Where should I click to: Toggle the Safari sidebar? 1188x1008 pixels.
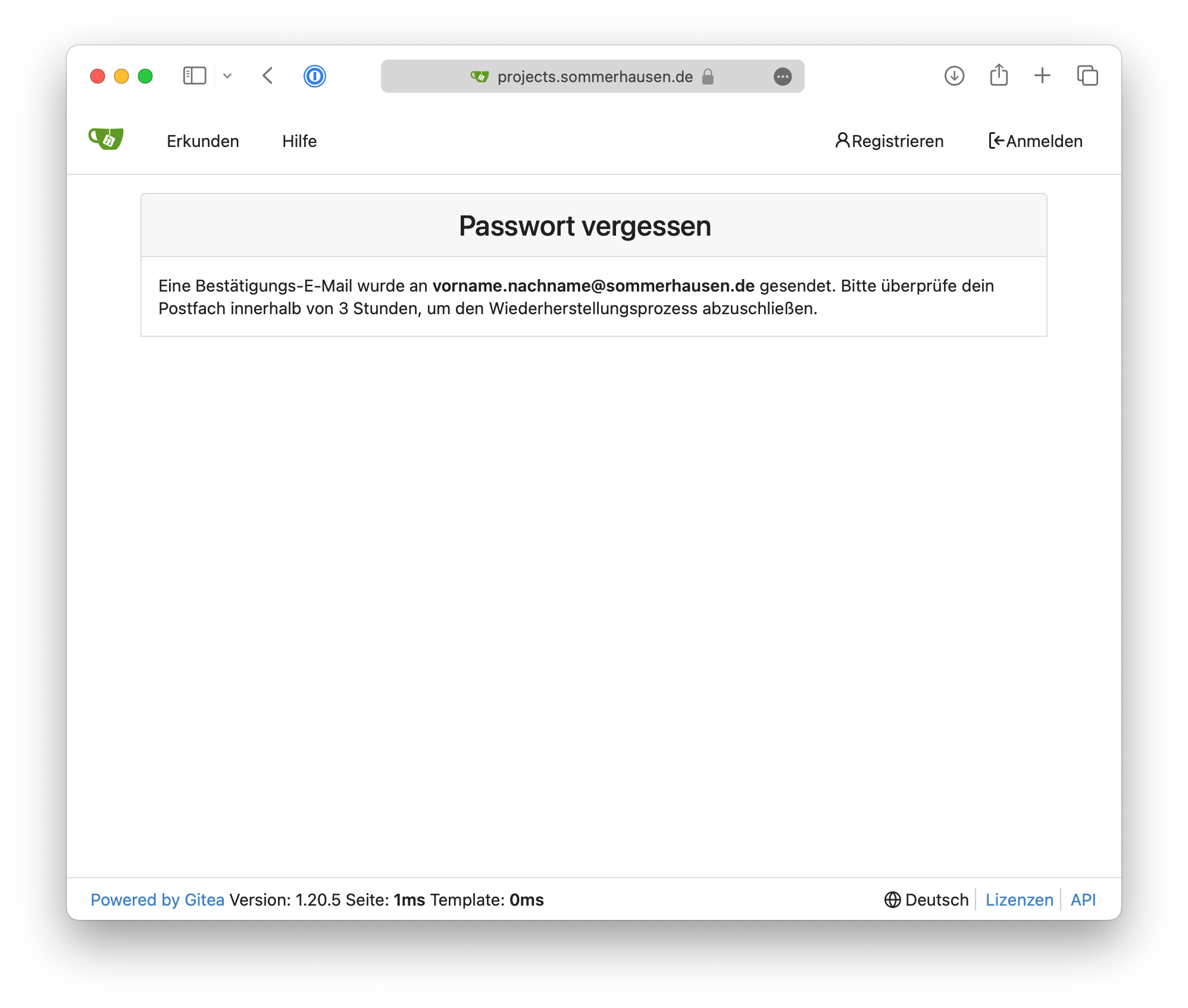click(x=195, y=76)
